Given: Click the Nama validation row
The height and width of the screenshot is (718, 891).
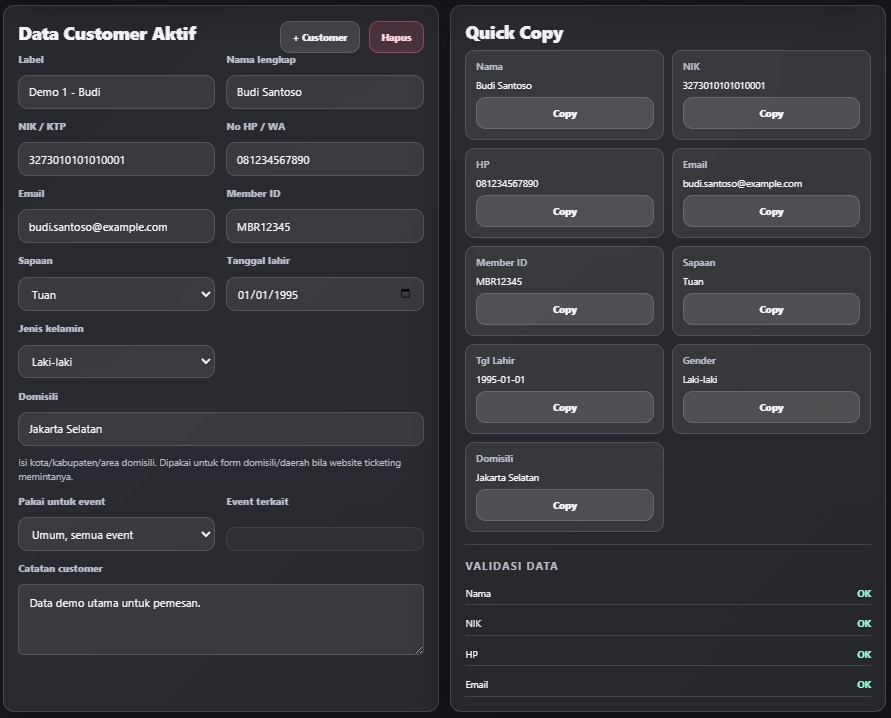Looking at the screenshot, I should tap(668, 593).
